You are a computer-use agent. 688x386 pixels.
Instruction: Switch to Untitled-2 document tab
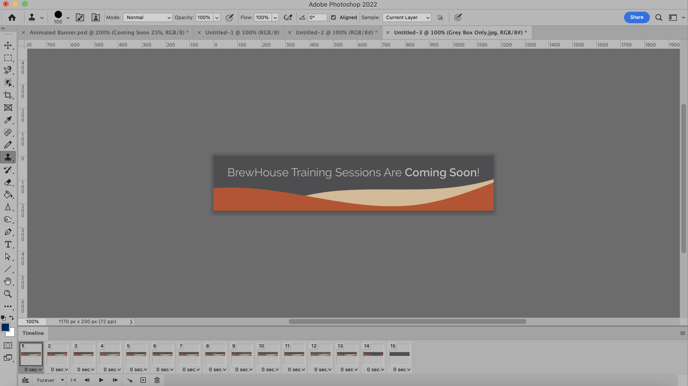tap(336, 32)
